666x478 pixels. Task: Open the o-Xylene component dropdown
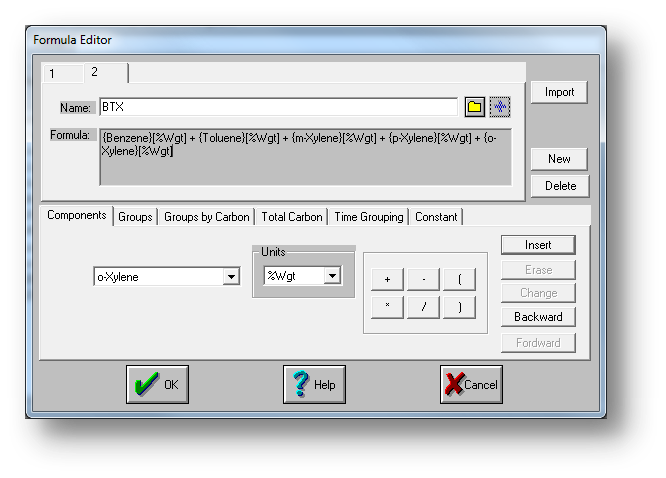point(231,277)
